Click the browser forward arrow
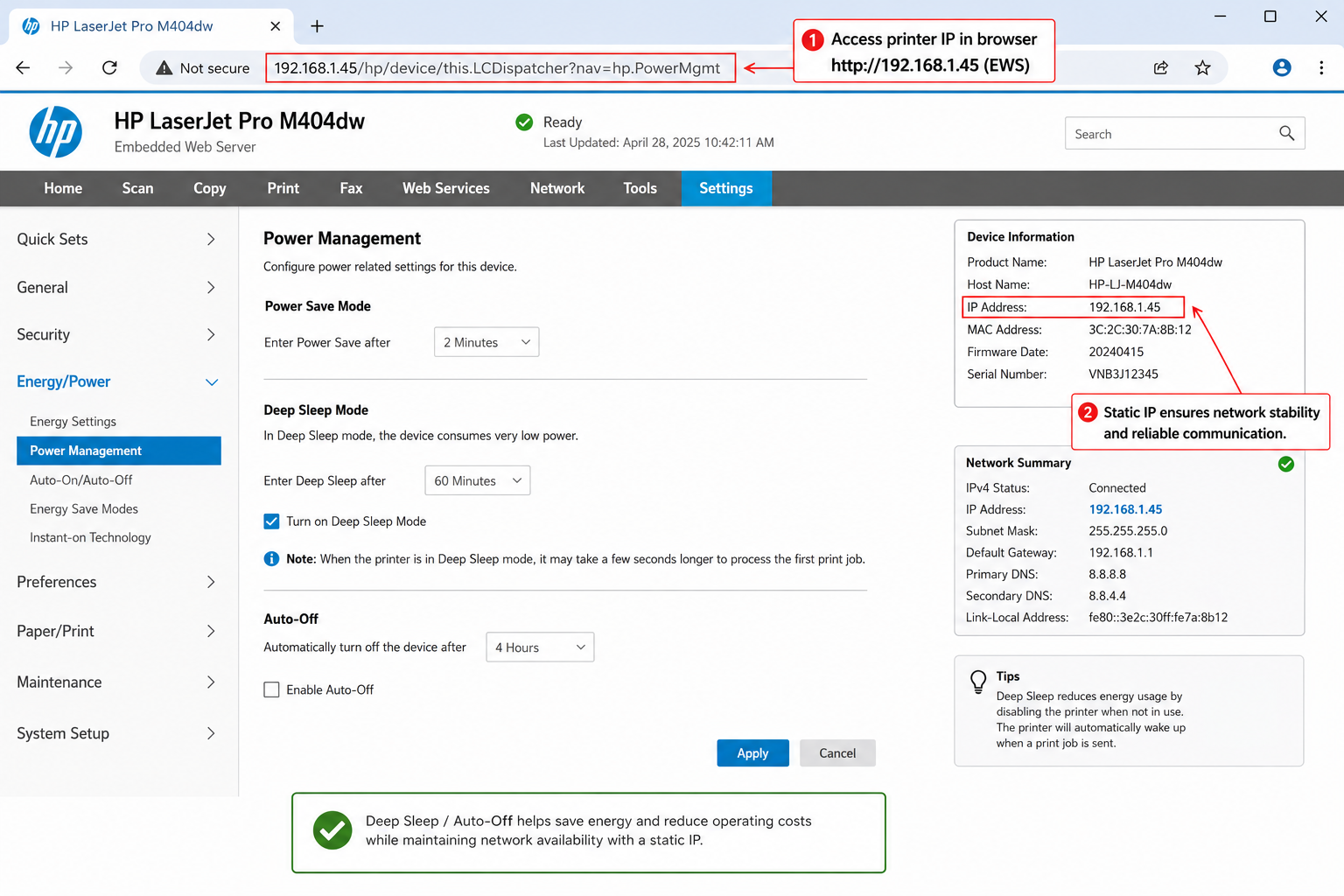Screen dimensions: 1344x896 (66, 67)
